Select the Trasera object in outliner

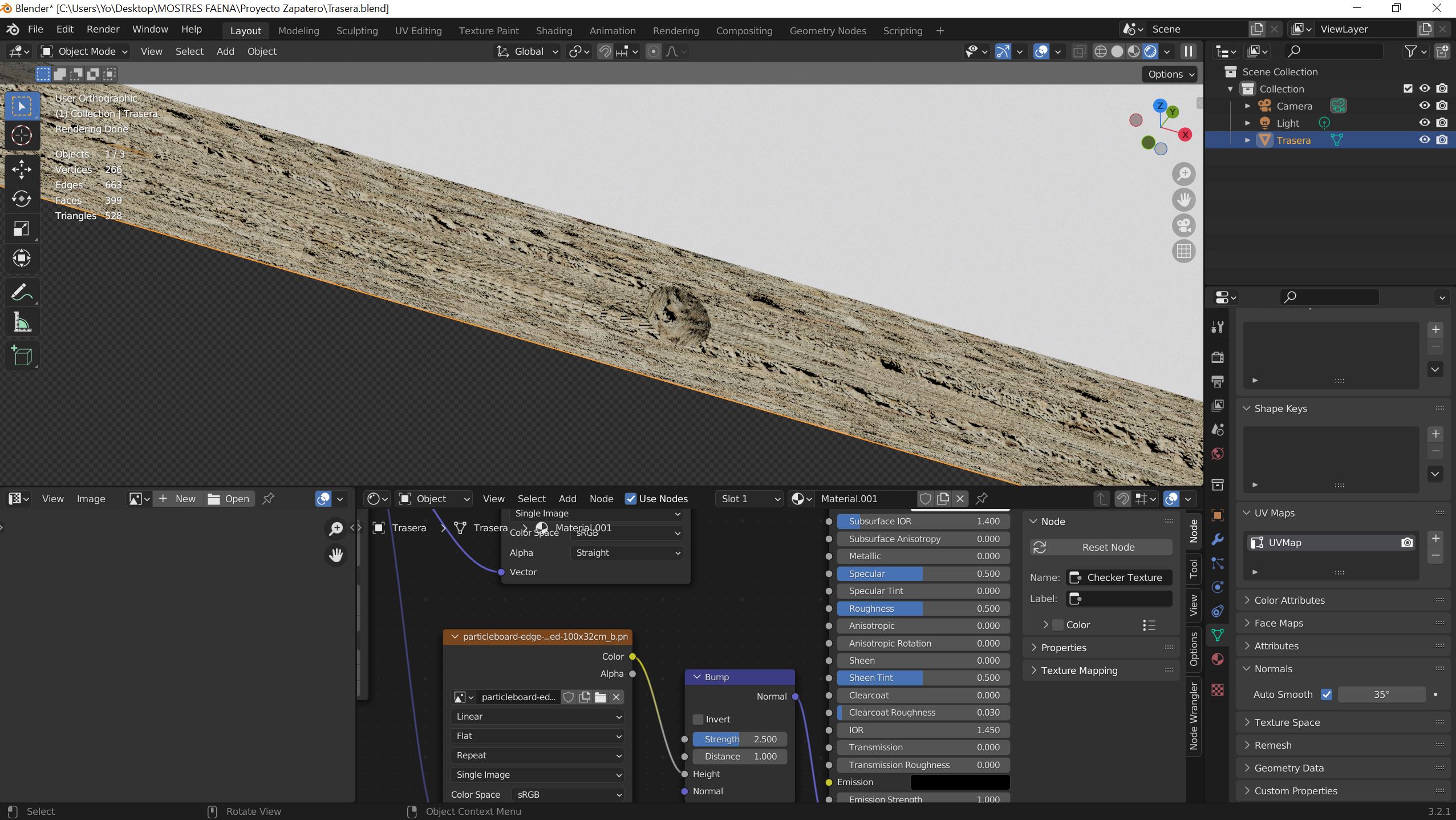[1293, 140]
